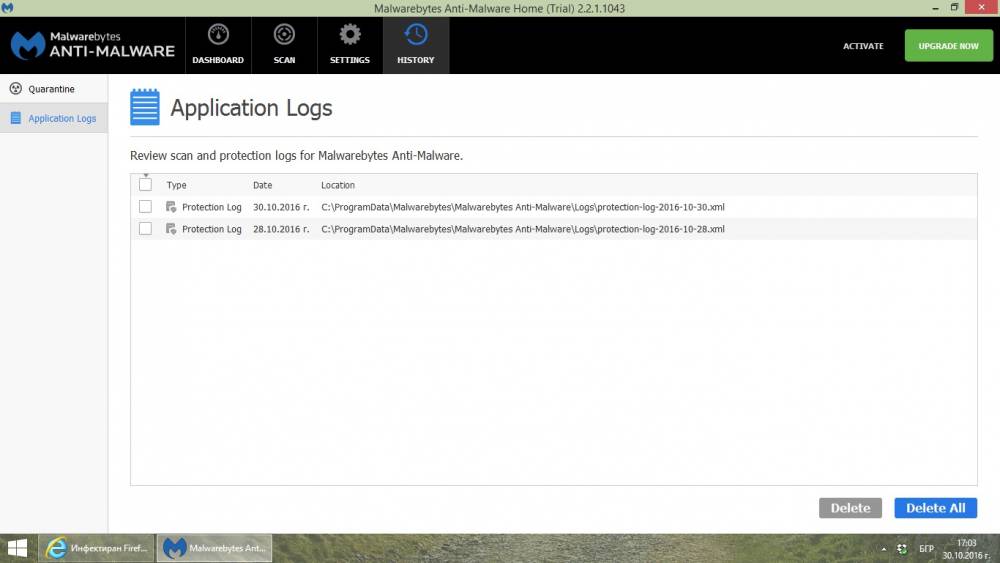Click the 30.10.2016 date cell

281,207
